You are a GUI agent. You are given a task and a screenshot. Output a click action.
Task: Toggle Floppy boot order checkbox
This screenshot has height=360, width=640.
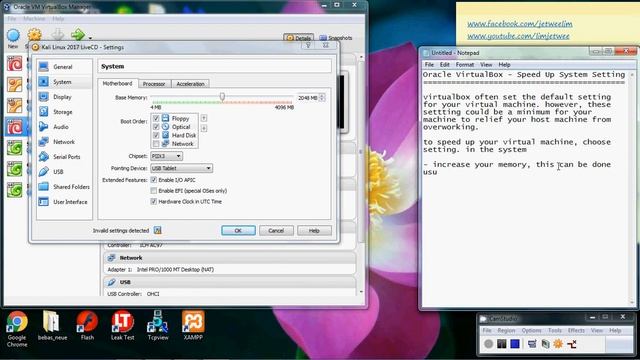pos(156,118)
